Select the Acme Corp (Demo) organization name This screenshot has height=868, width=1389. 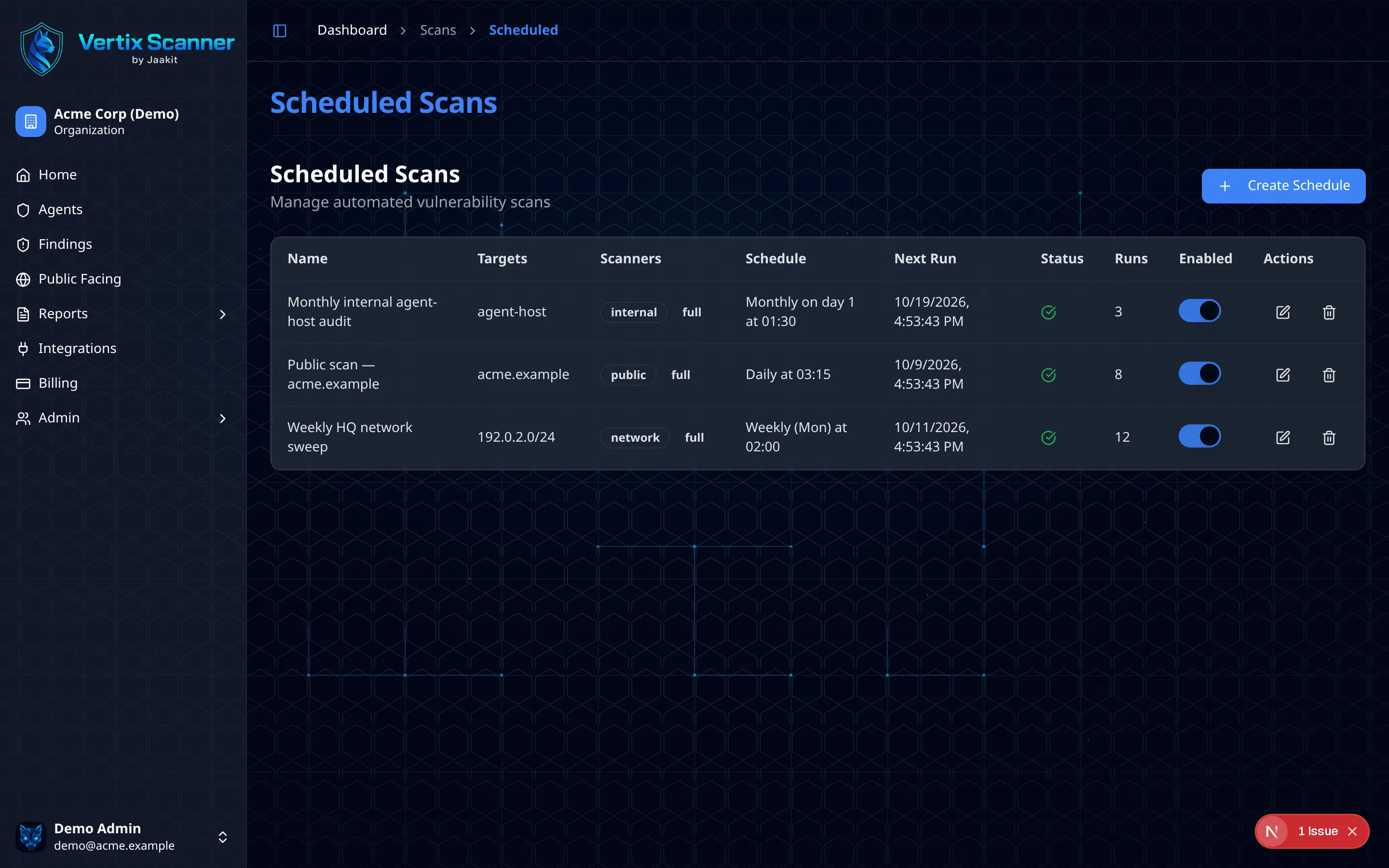117,114
